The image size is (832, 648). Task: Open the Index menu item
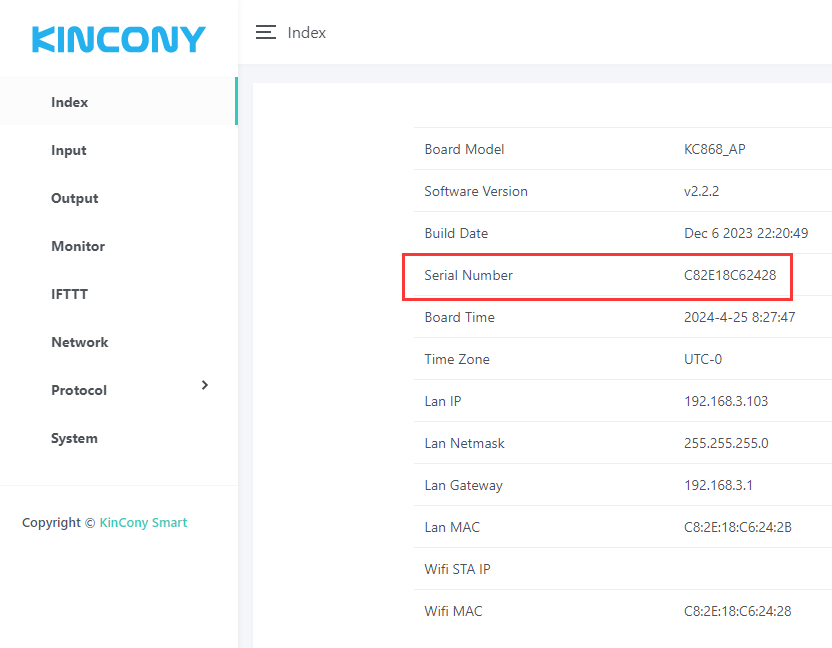[70, 102]
